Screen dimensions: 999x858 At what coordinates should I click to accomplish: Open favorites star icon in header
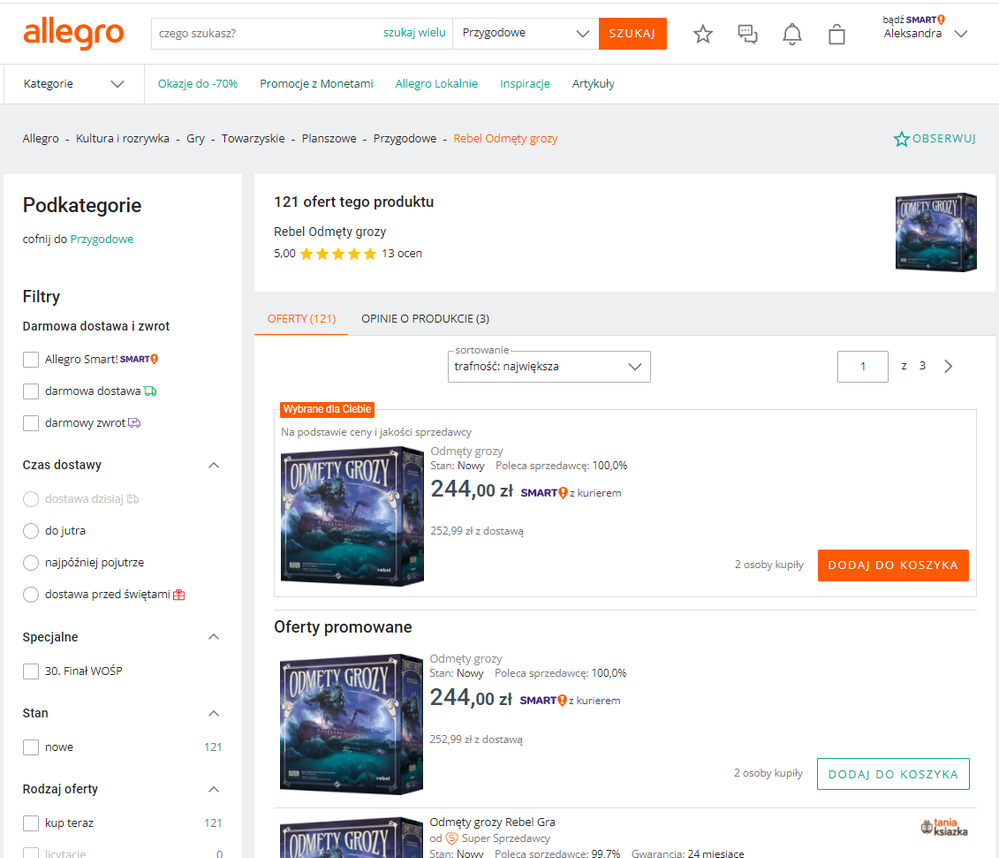tap(703, 34)
